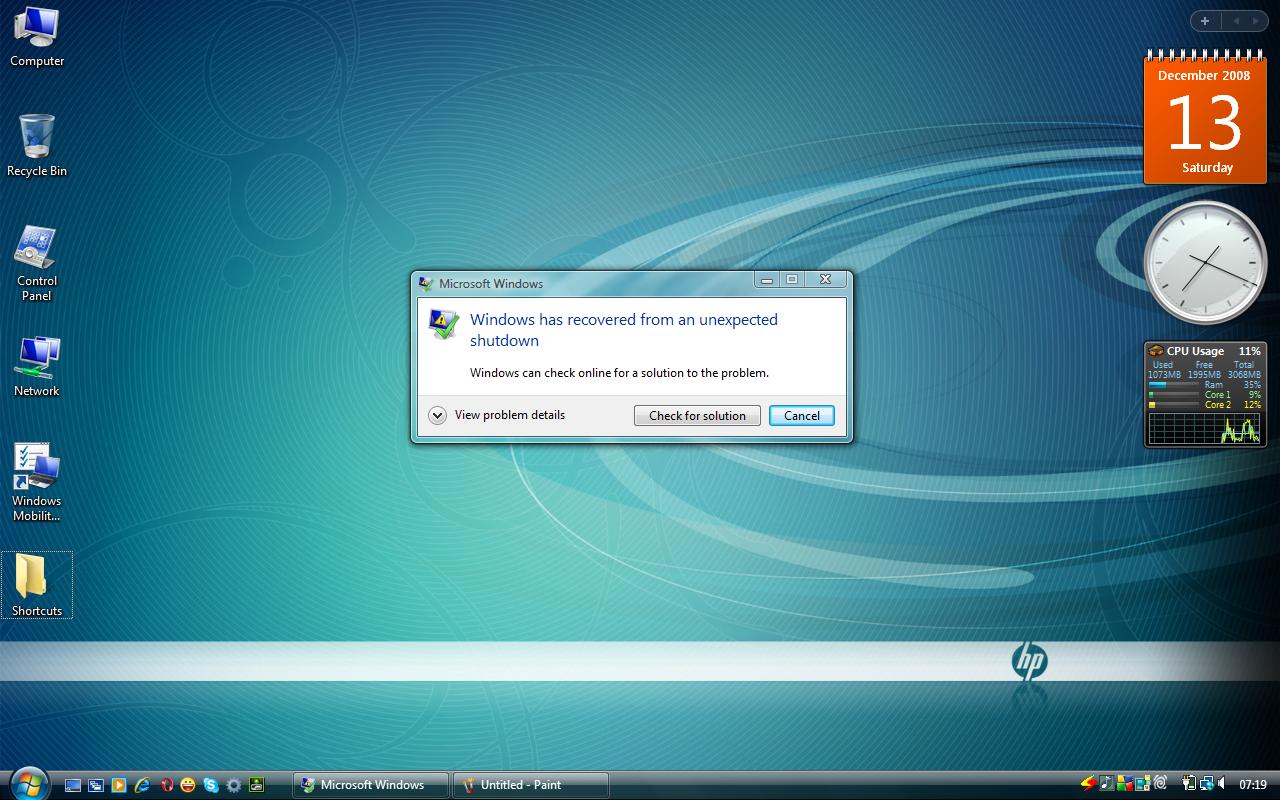Click Switch between windows in Quick Launch
This screenshot has width=1280, height=800.
[x=96, y=785]
